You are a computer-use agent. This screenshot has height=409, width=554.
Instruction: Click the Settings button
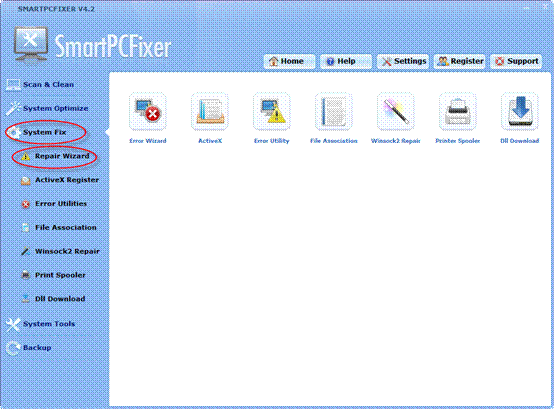tap(403, 61)
